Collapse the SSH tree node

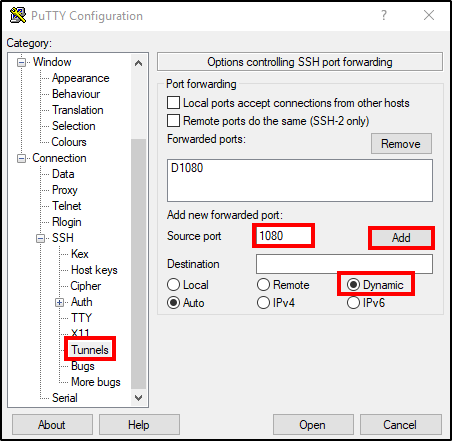click(x=40, y=238)
